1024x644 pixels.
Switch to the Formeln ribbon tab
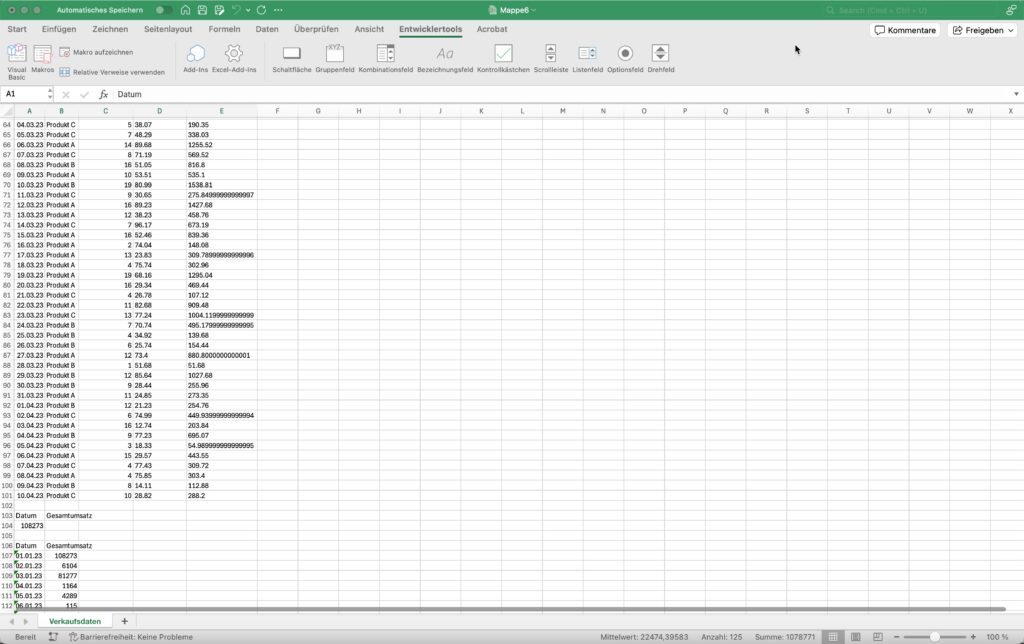(x=224, y=29)
